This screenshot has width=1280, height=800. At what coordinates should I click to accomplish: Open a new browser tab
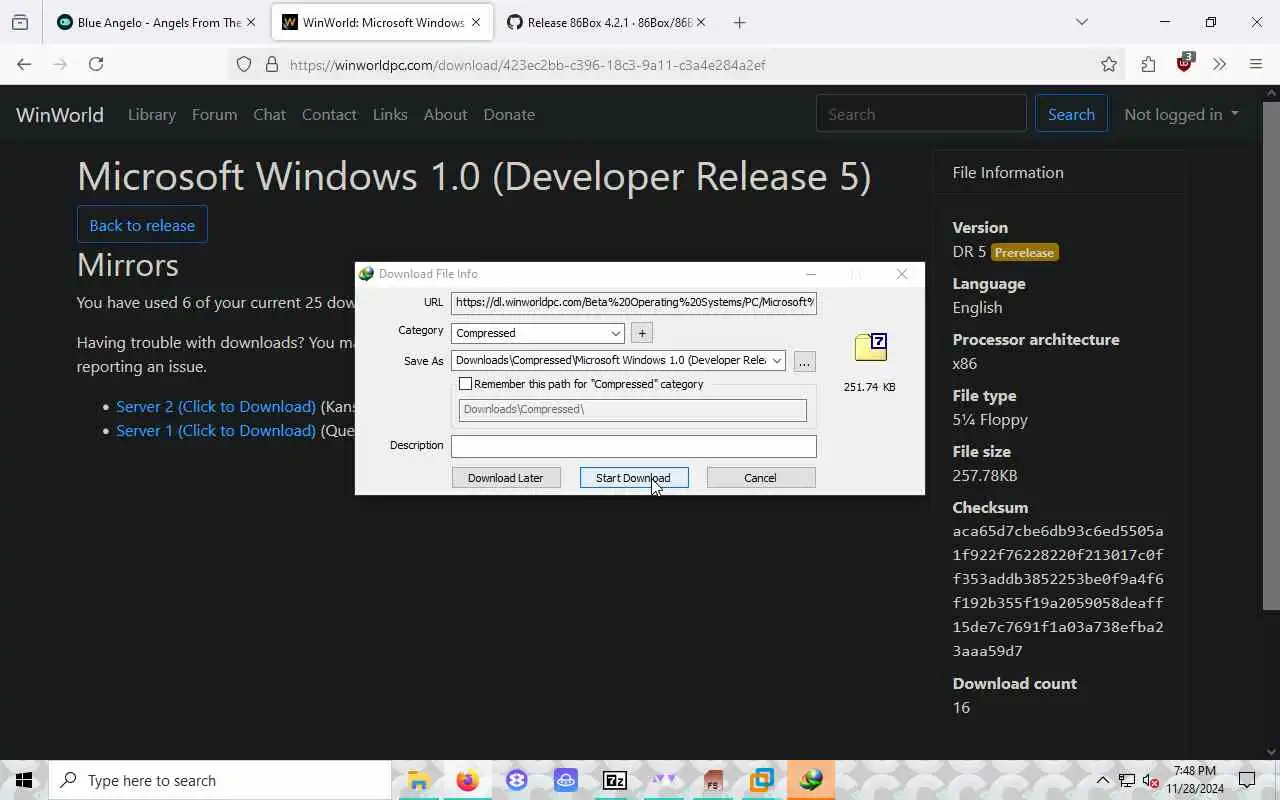[x=739, y=22]
